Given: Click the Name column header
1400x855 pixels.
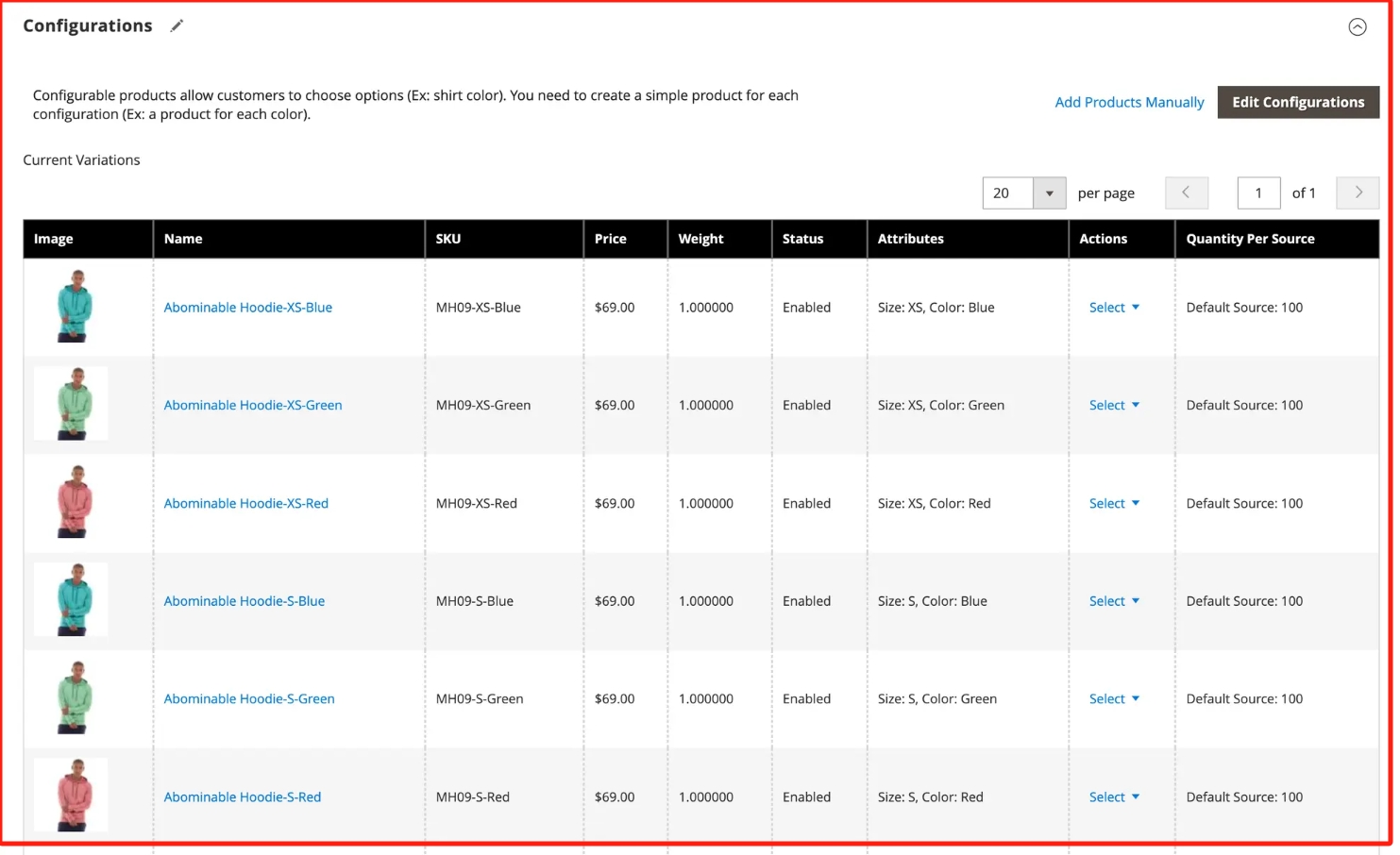Looking at the screenshot, I should tap(183, 239).
